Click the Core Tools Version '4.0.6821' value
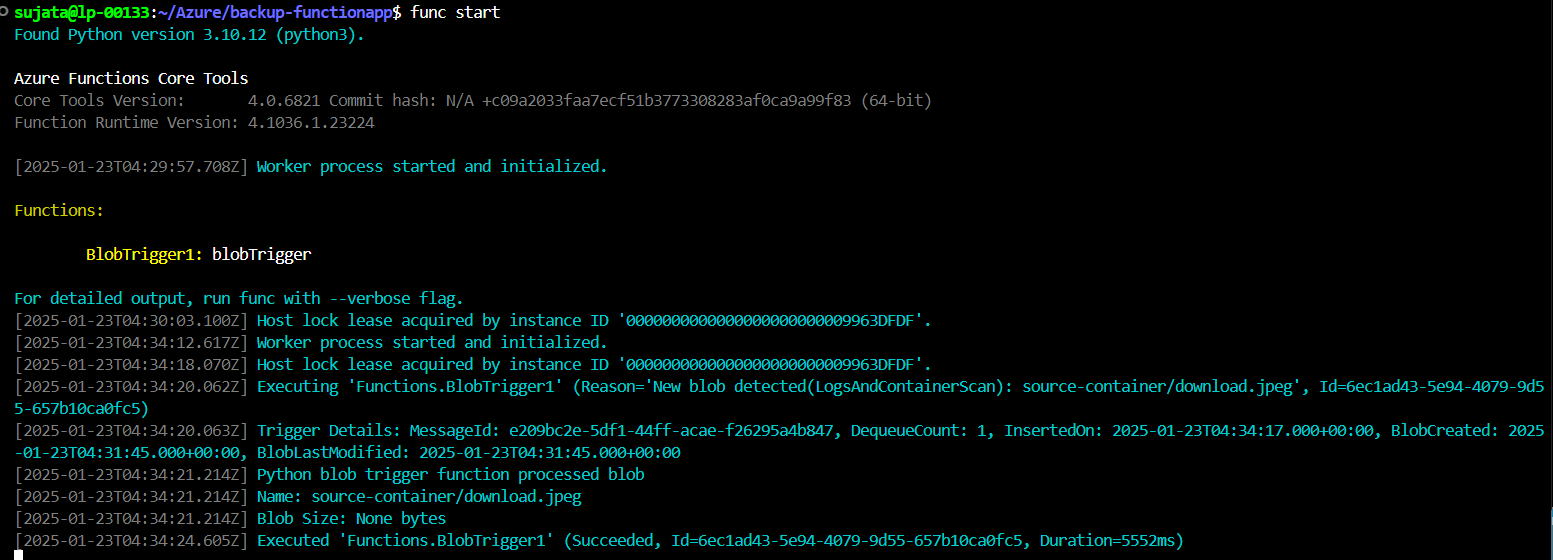 [284, 100]
